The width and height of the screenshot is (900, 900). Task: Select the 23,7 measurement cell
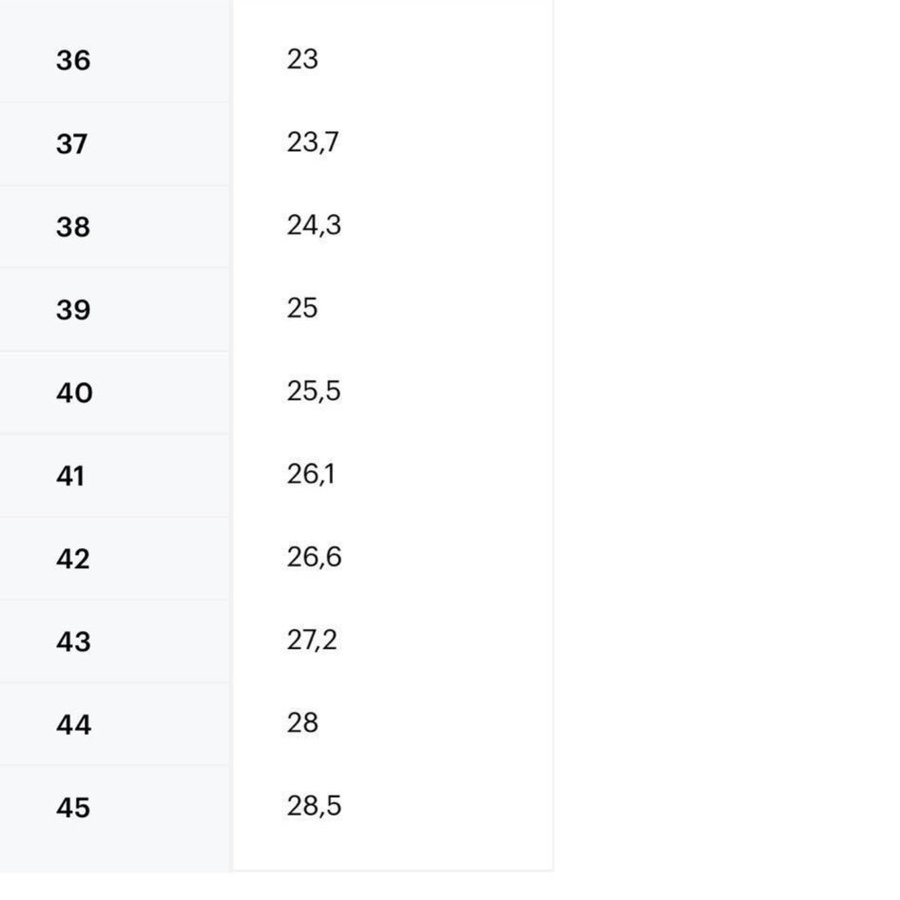coord(313,143)
